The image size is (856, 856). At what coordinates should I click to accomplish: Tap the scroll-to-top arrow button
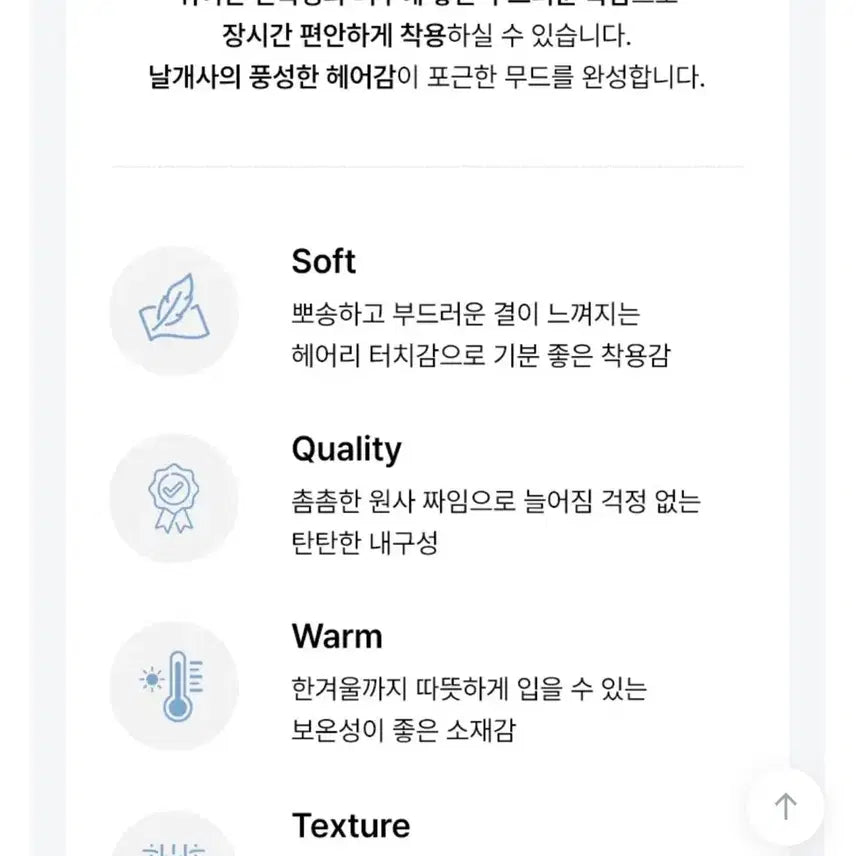pyautogui.click(x=786, y=806)
